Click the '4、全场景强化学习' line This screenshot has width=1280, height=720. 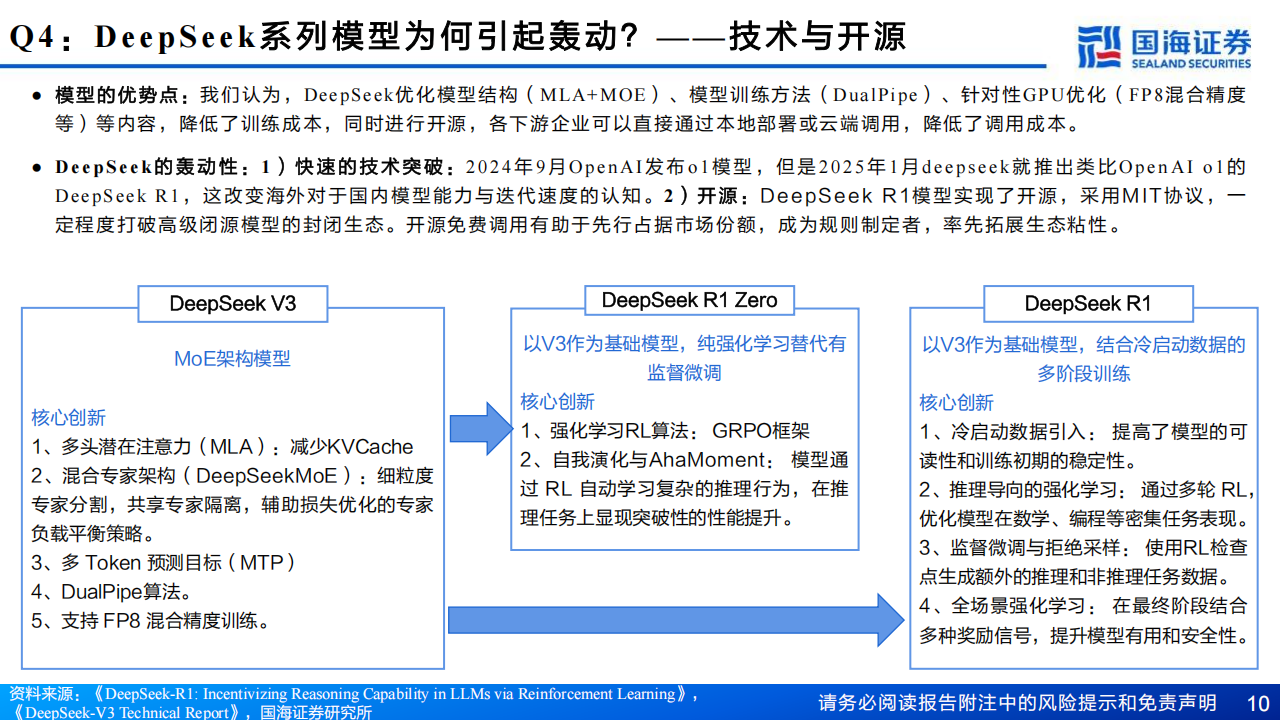(1084, 620)
